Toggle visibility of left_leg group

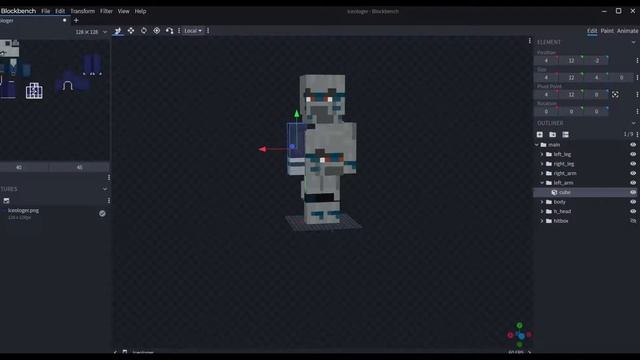tap(633, 154)
